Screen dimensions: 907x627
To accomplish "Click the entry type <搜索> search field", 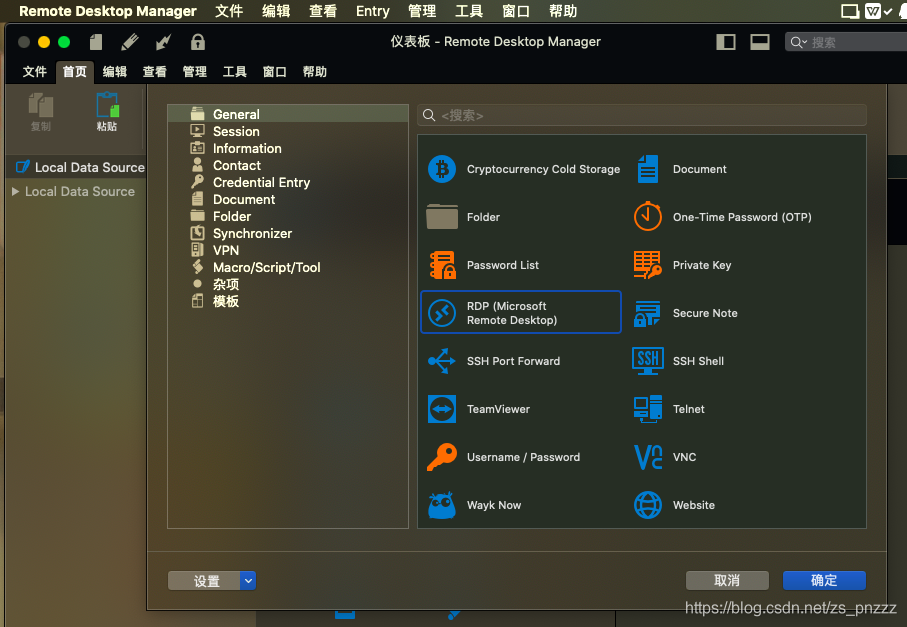I will click(x=642, y=115).
